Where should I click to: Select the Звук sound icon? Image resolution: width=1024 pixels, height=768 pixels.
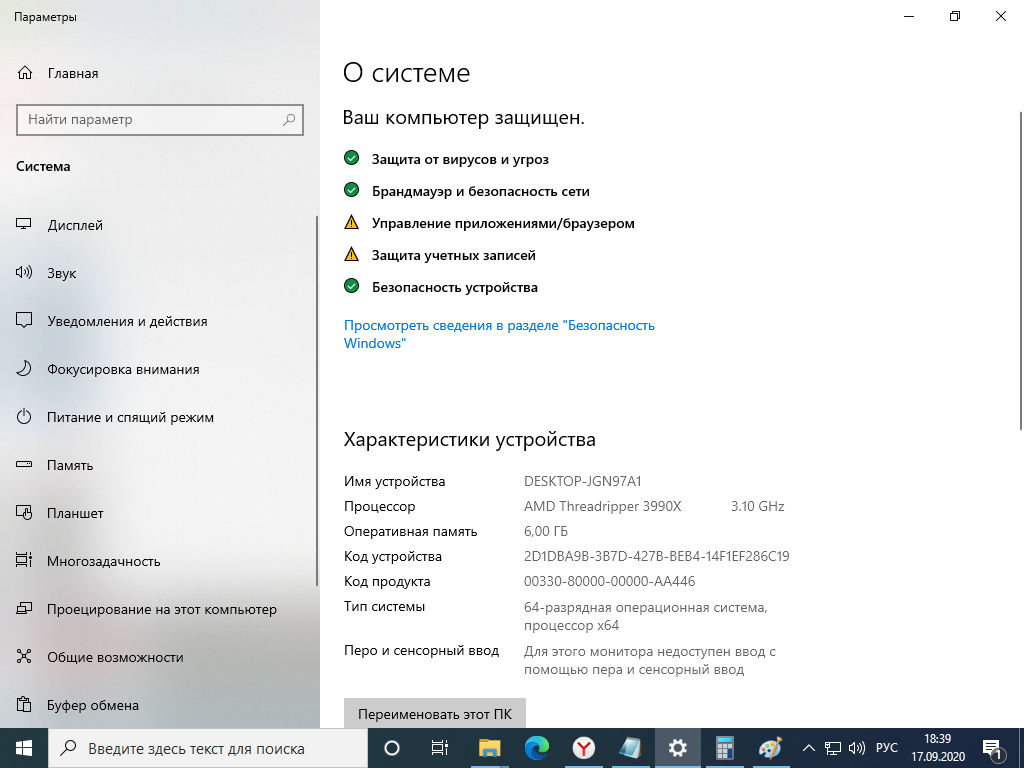25,273
